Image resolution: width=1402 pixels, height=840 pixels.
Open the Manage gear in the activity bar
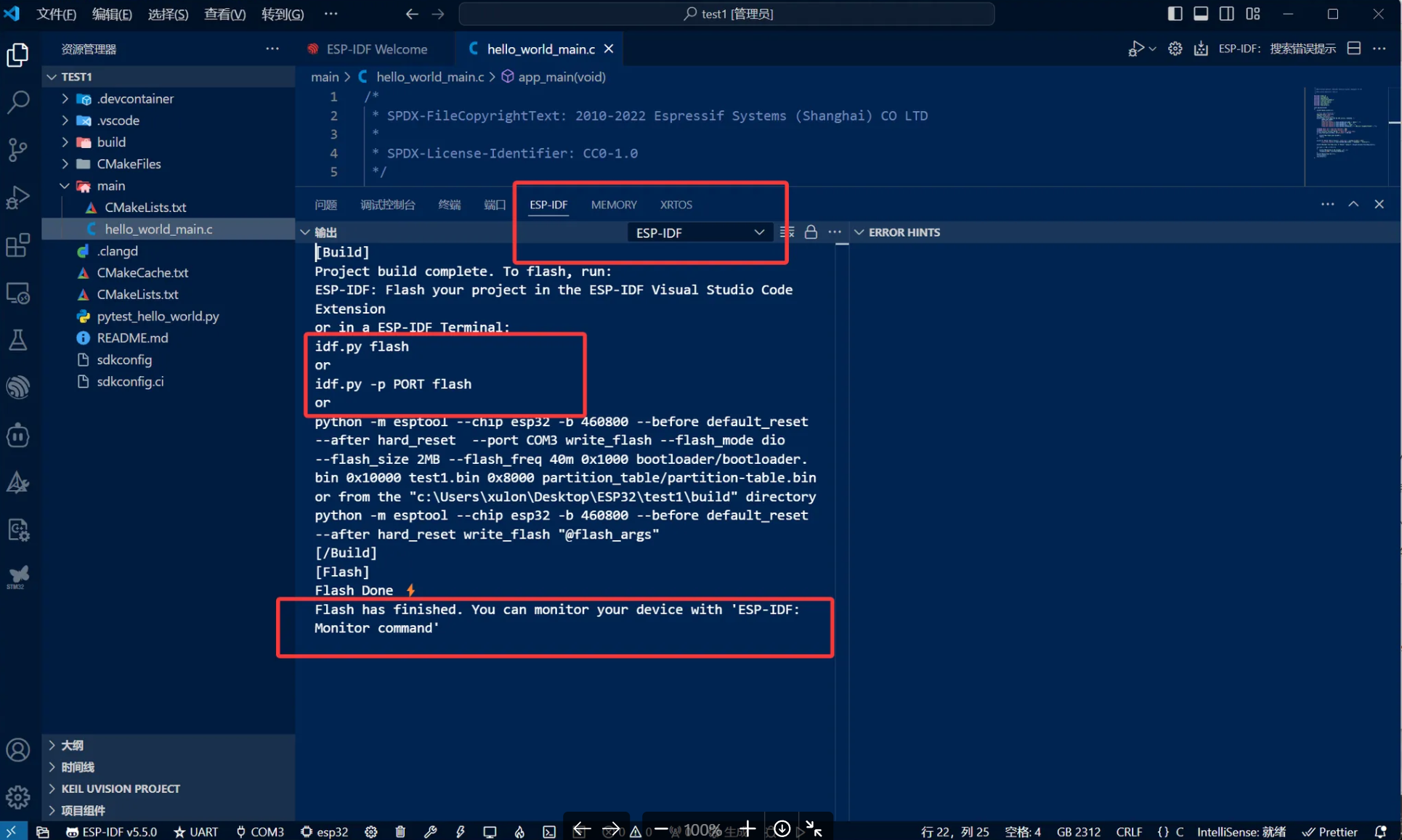click(17, 797)
